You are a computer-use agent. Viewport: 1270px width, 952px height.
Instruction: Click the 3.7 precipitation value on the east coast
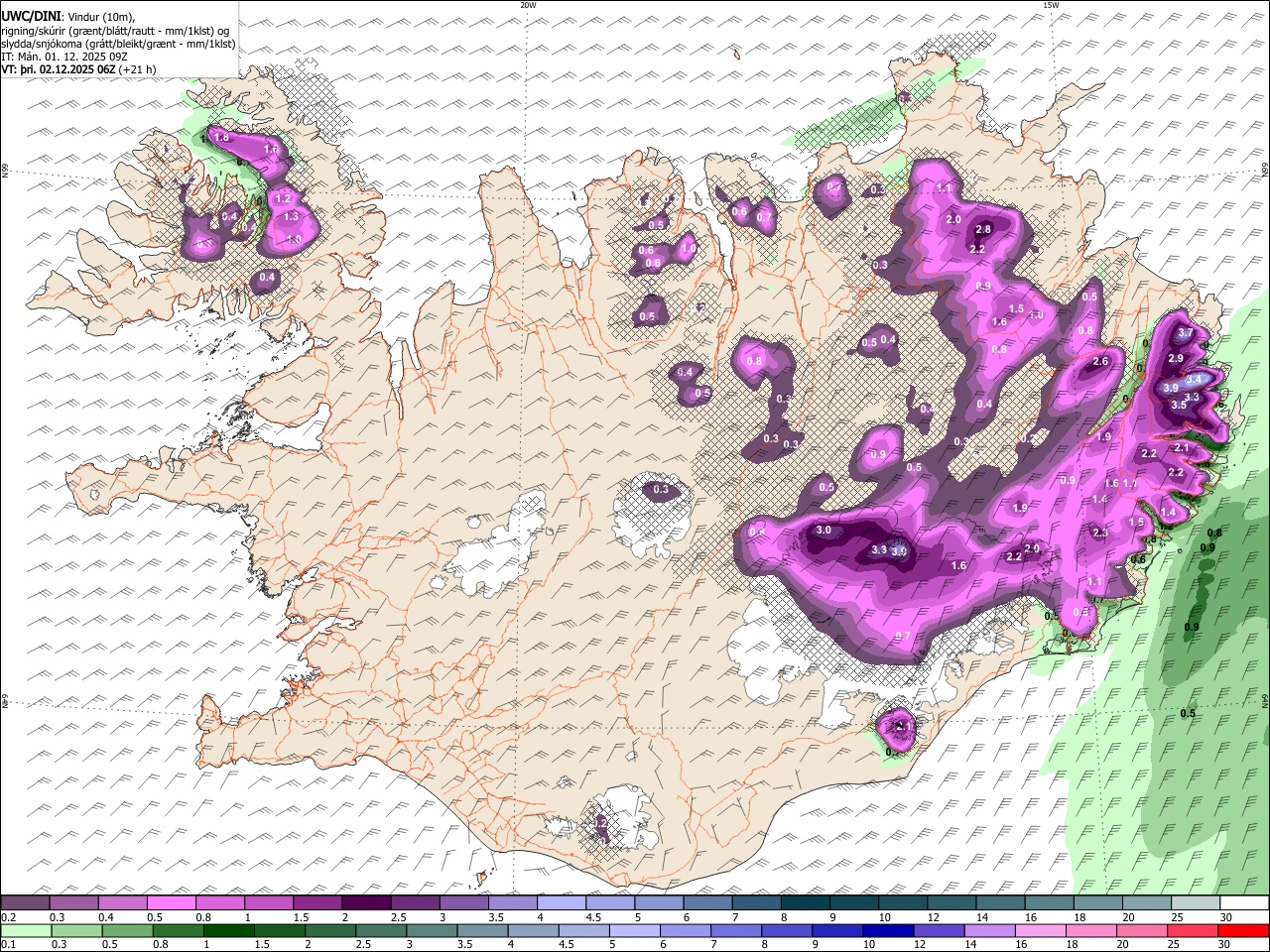click(x=1185, y=333)
